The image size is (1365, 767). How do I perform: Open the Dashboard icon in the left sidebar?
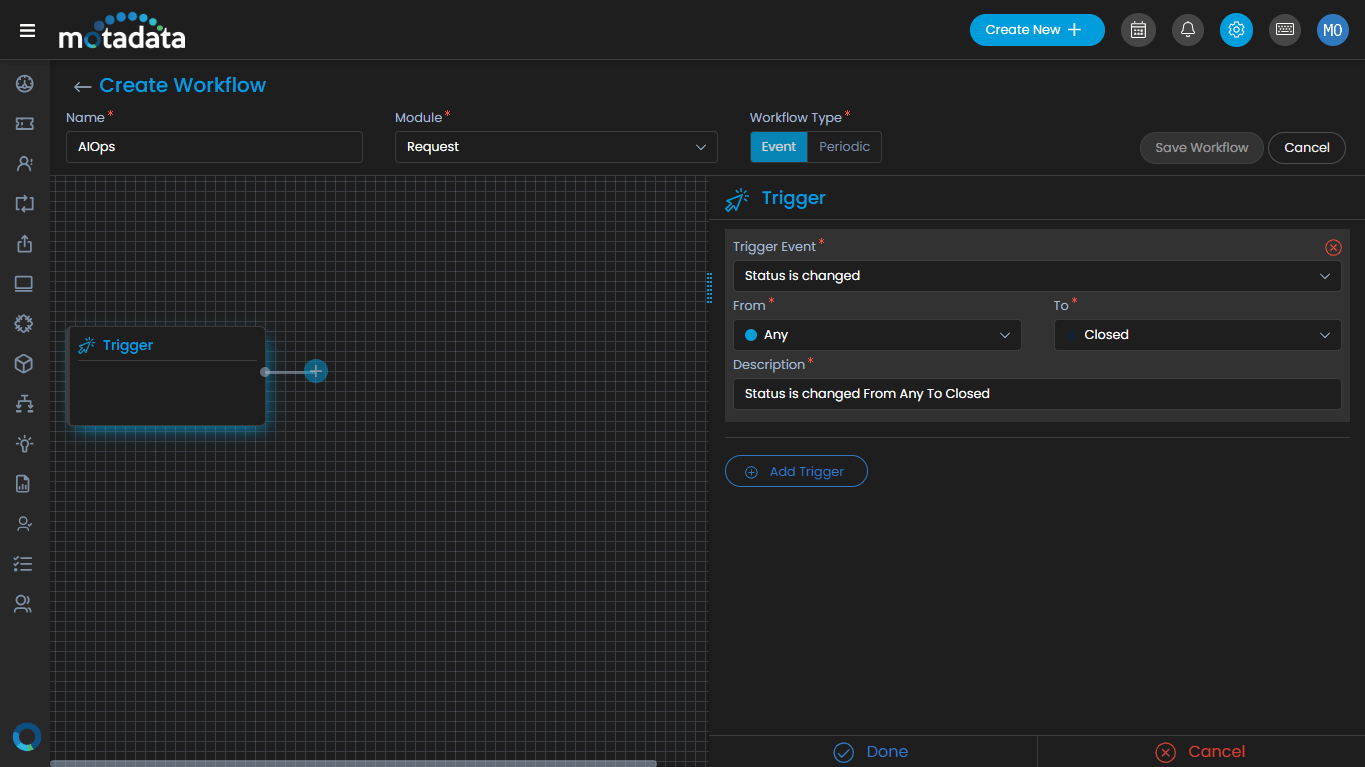pyautogui.click(x=25, y=83)
